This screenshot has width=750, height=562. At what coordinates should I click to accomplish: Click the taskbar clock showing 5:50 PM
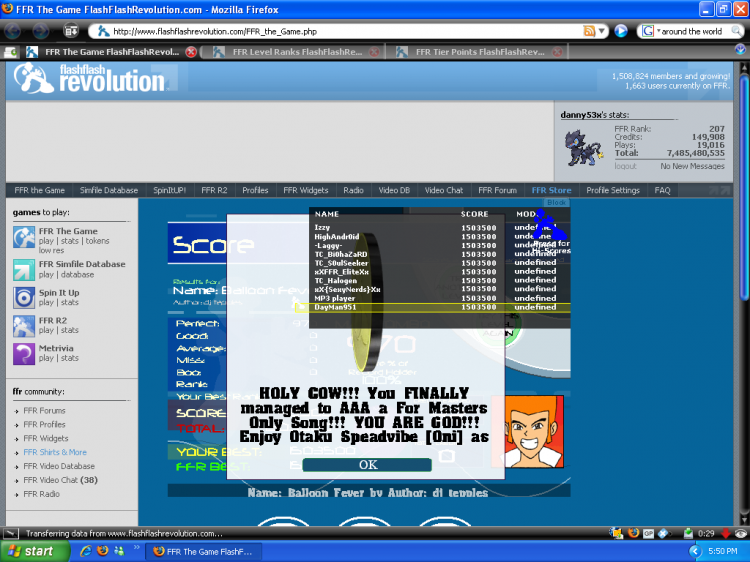723,551
